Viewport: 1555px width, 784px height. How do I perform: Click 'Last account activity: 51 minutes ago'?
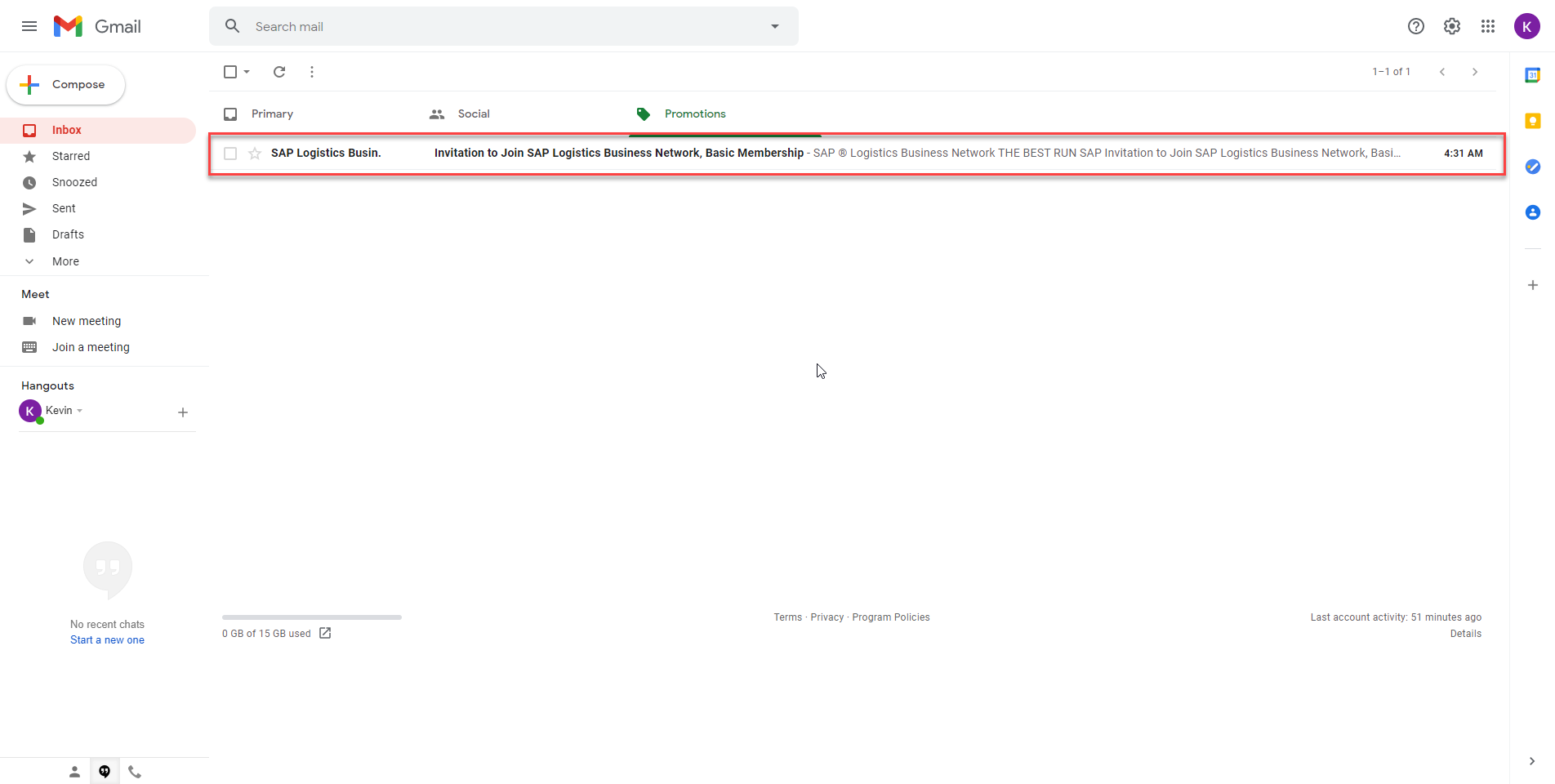click(x=1396, y=617)
